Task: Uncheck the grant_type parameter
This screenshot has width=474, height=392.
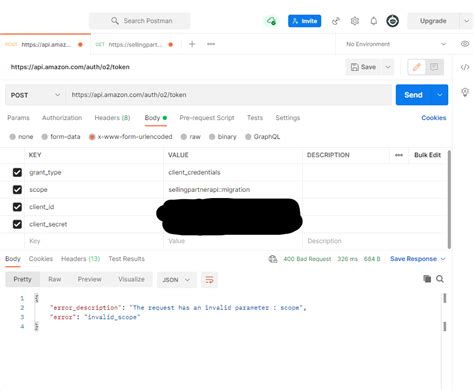Action: [17, 172]
